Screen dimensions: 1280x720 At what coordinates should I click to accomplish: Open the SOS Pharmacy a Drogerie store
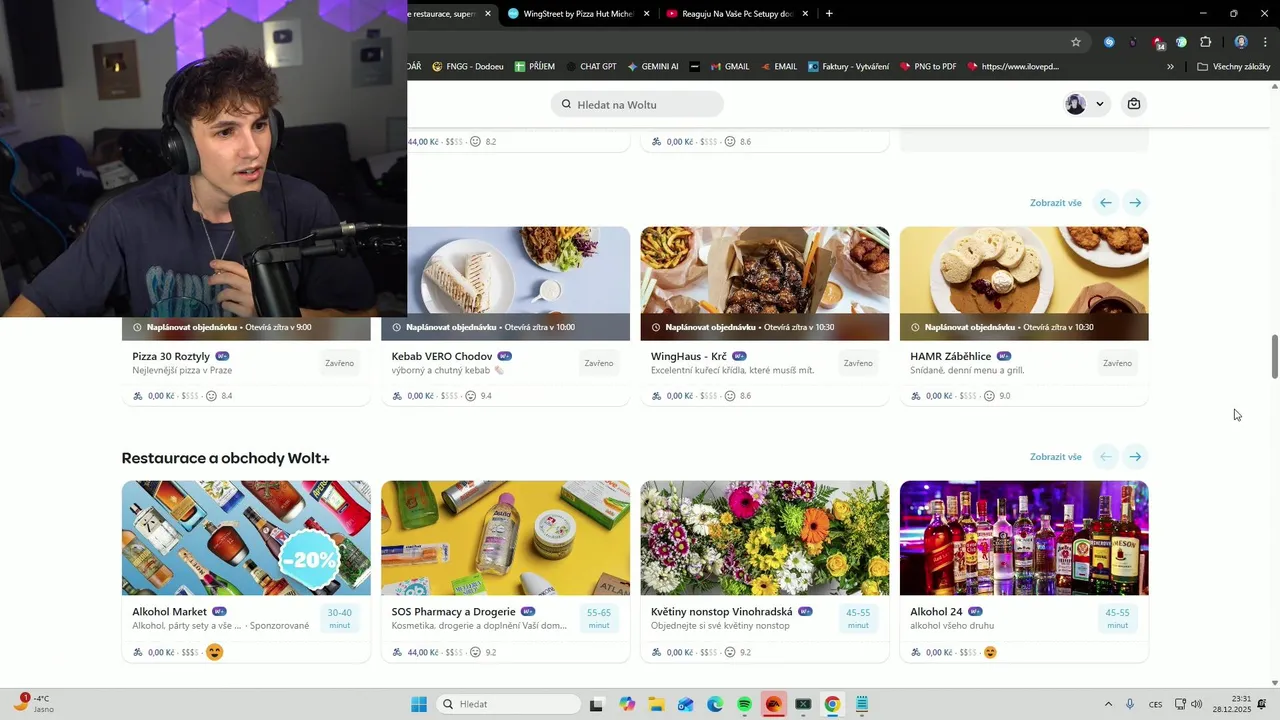coord(505,571)
